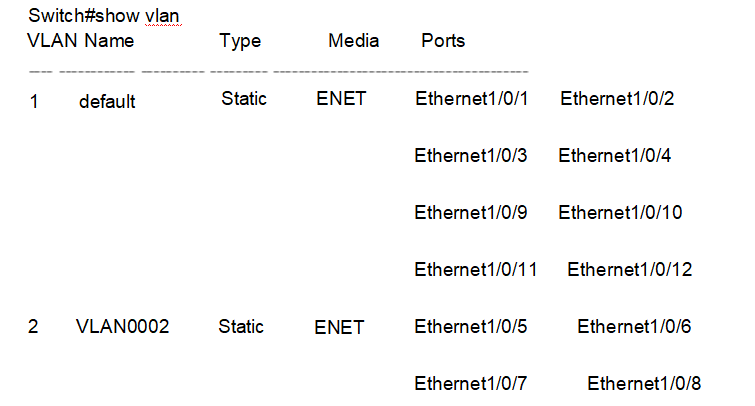The image size is (755, 406).
Task: Click the "VLAN0002" VLAN name
Action: pyautogui.click(x=122, y=326)
